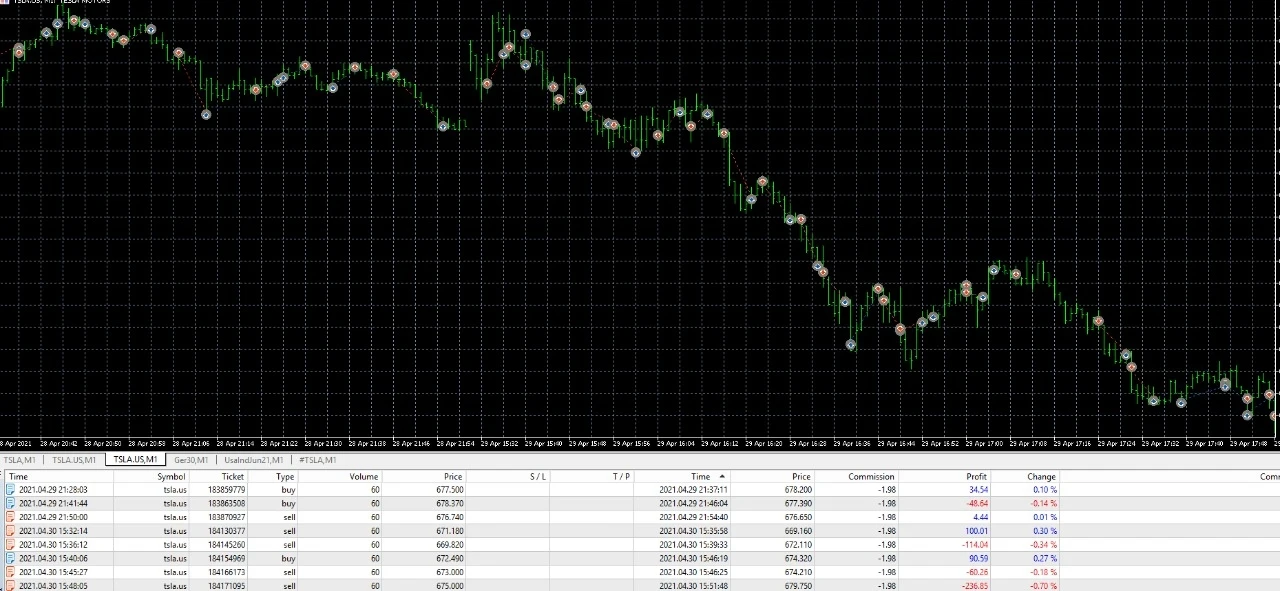This screenshot has width=1280, height=591.
Task: Sort by the Symbol column header
Action: [171, 477]
